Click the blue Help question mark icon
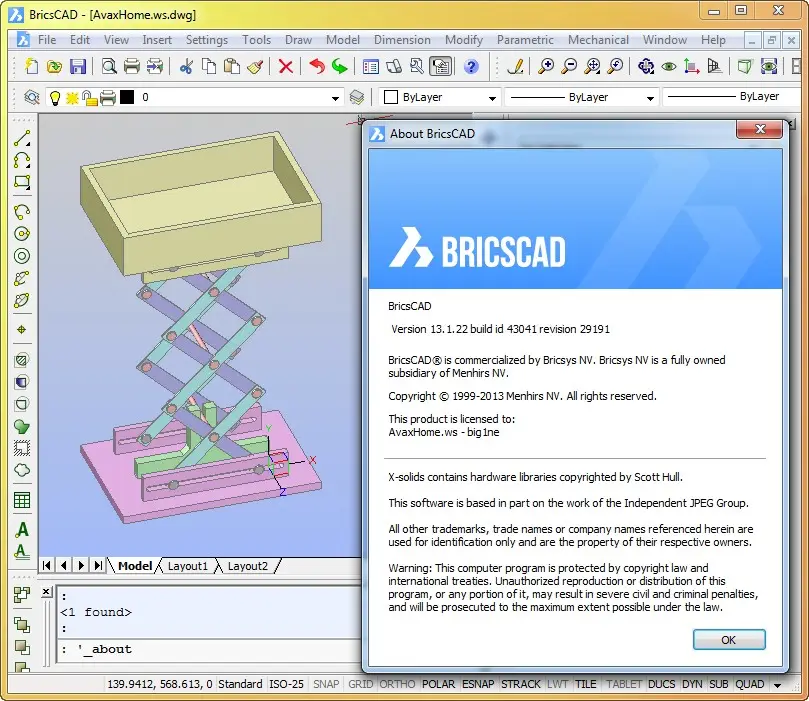 pyautogui.click(x=471, y=67)
